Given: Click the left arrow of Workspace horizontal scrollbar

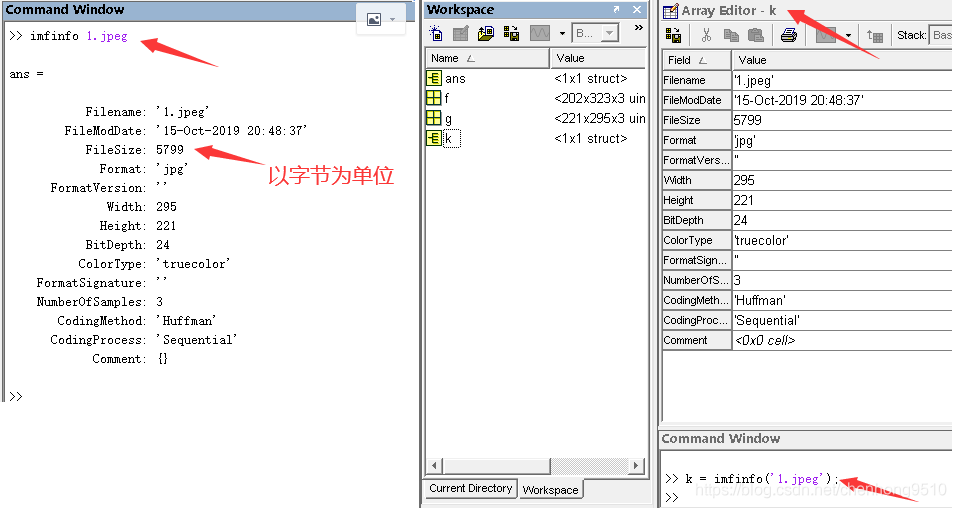Looking at the screenshot, I should pyautogui.click(x=434, y=466).
